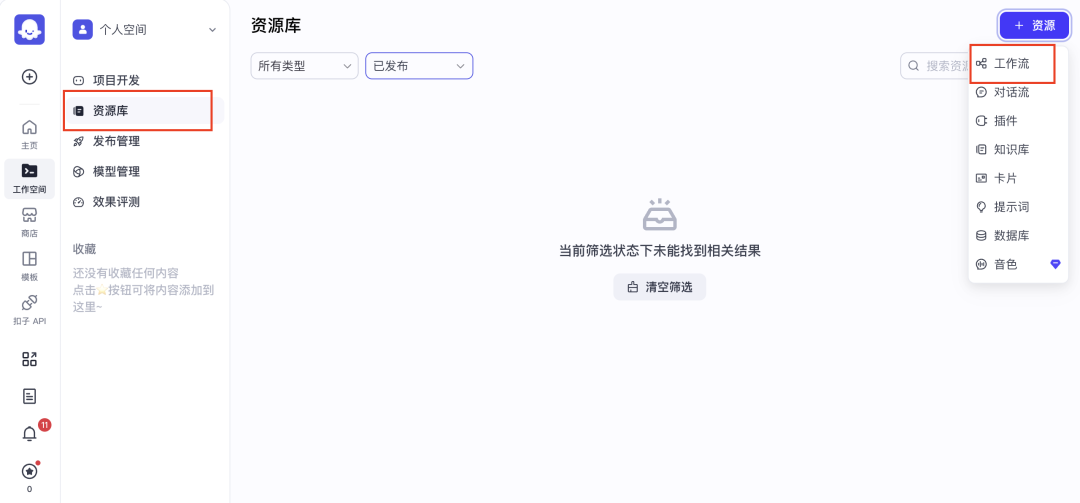Screen dimensions: 1080x503
Task: Open 模型管理 in sidebar
Action: 143,172
